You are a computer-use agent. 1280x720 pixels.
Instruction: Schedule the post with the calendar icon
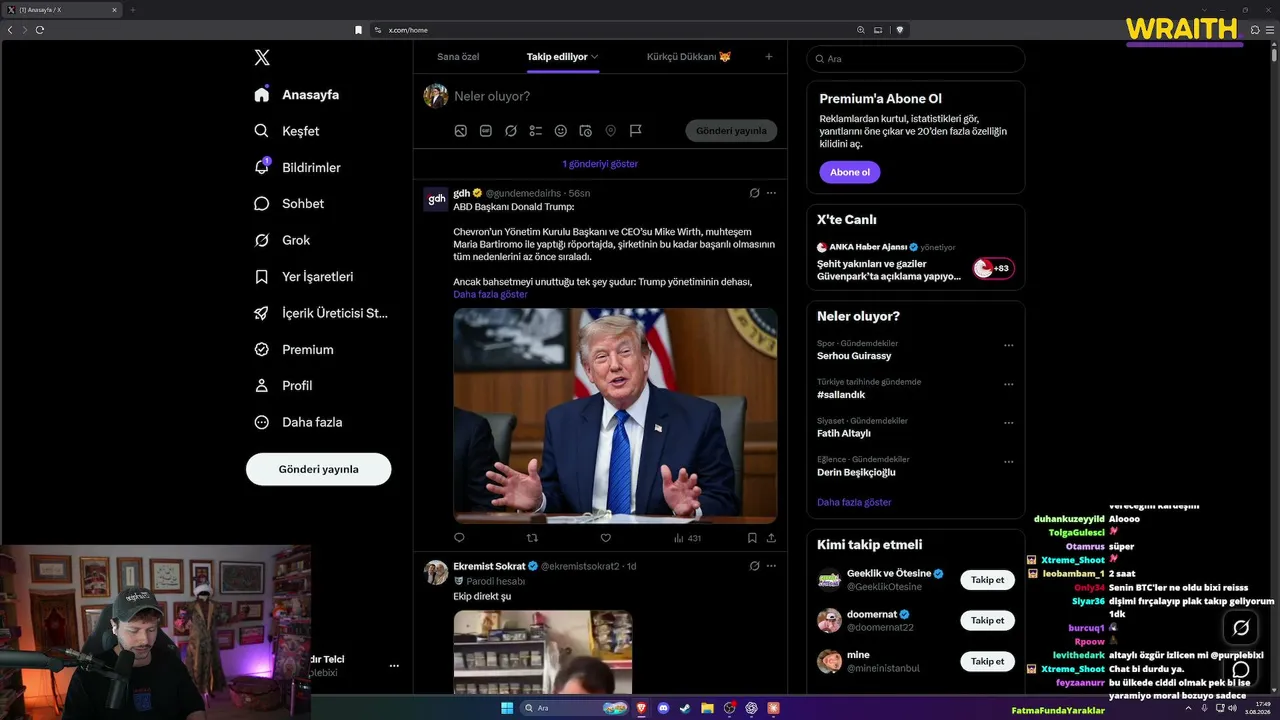tap(586, 131)
